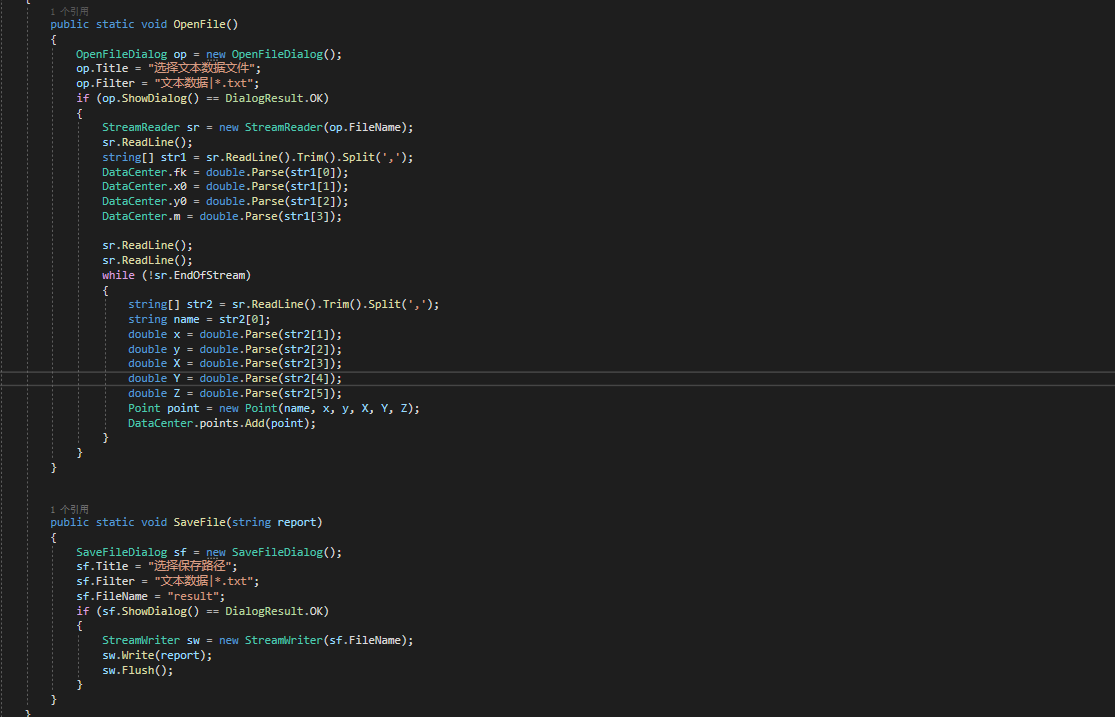The image size is (1115, 717).
Task: Click the 'Point point = new Point(...)' line
Action: tap(274, 408)
